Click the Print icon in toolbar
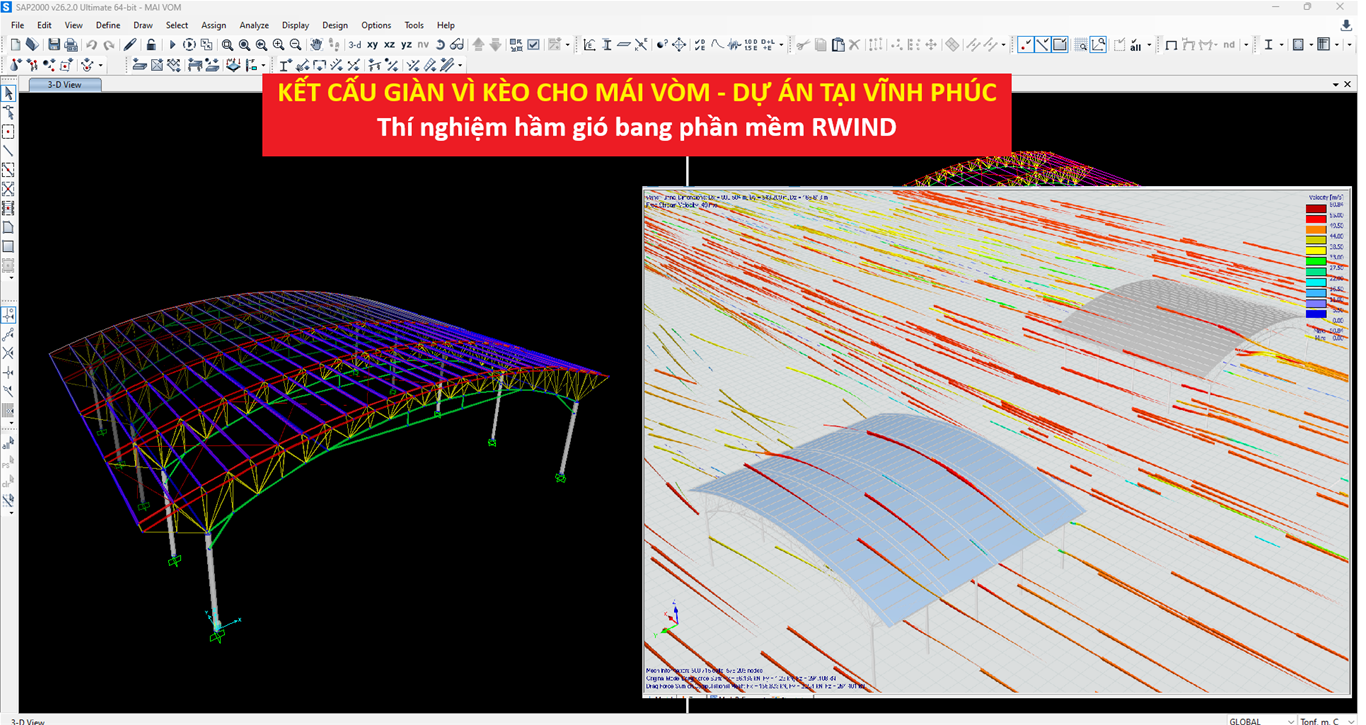Screen dimensions: 1366x725 (x=71, y=45)
